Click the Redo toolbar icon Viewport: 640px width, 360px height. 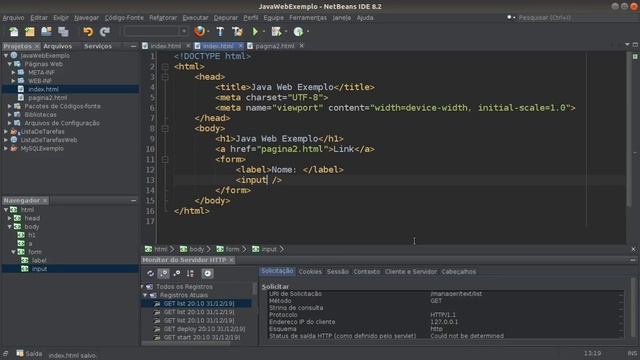pyautogui.click(x=105, y=31)
